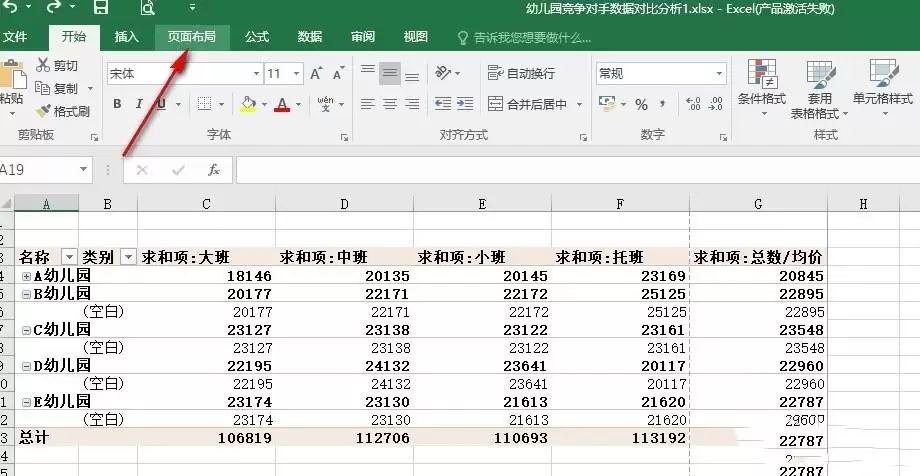Image resolution: width=920 pixels, height=476 pixels.
Task: Open the fill color dropdown arrow
Action: 264,105
